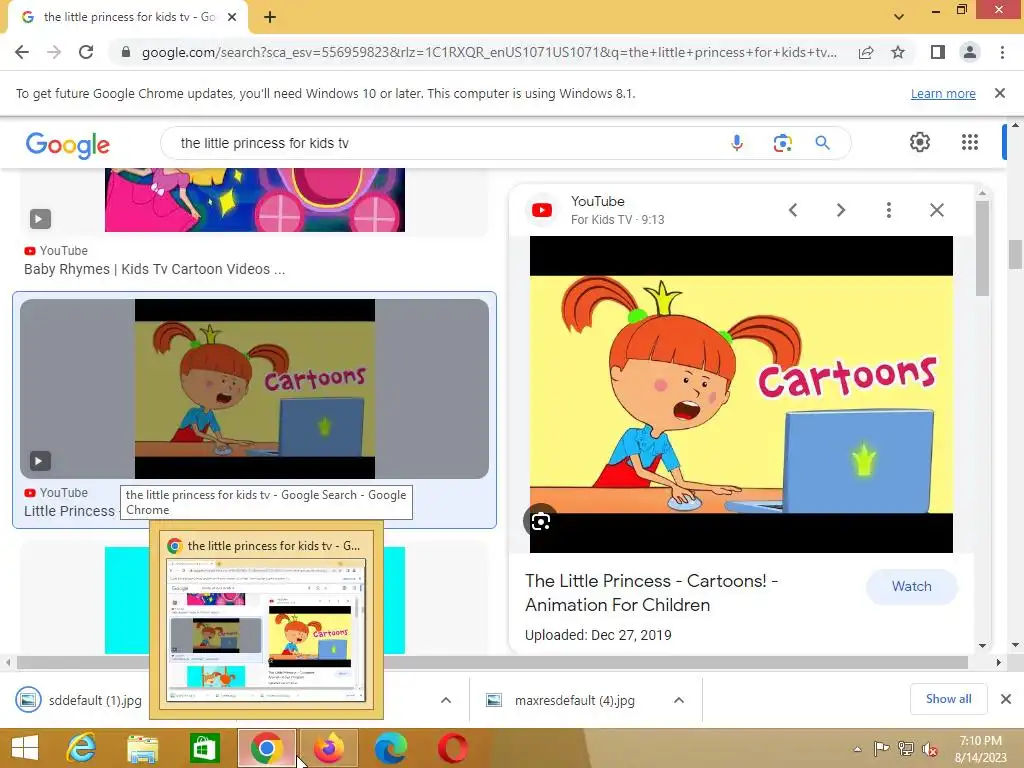Click the blue magnifier search button
The height and width of the screenshot is (768, 1024).
pyautogui.click(x=822, y=143)
